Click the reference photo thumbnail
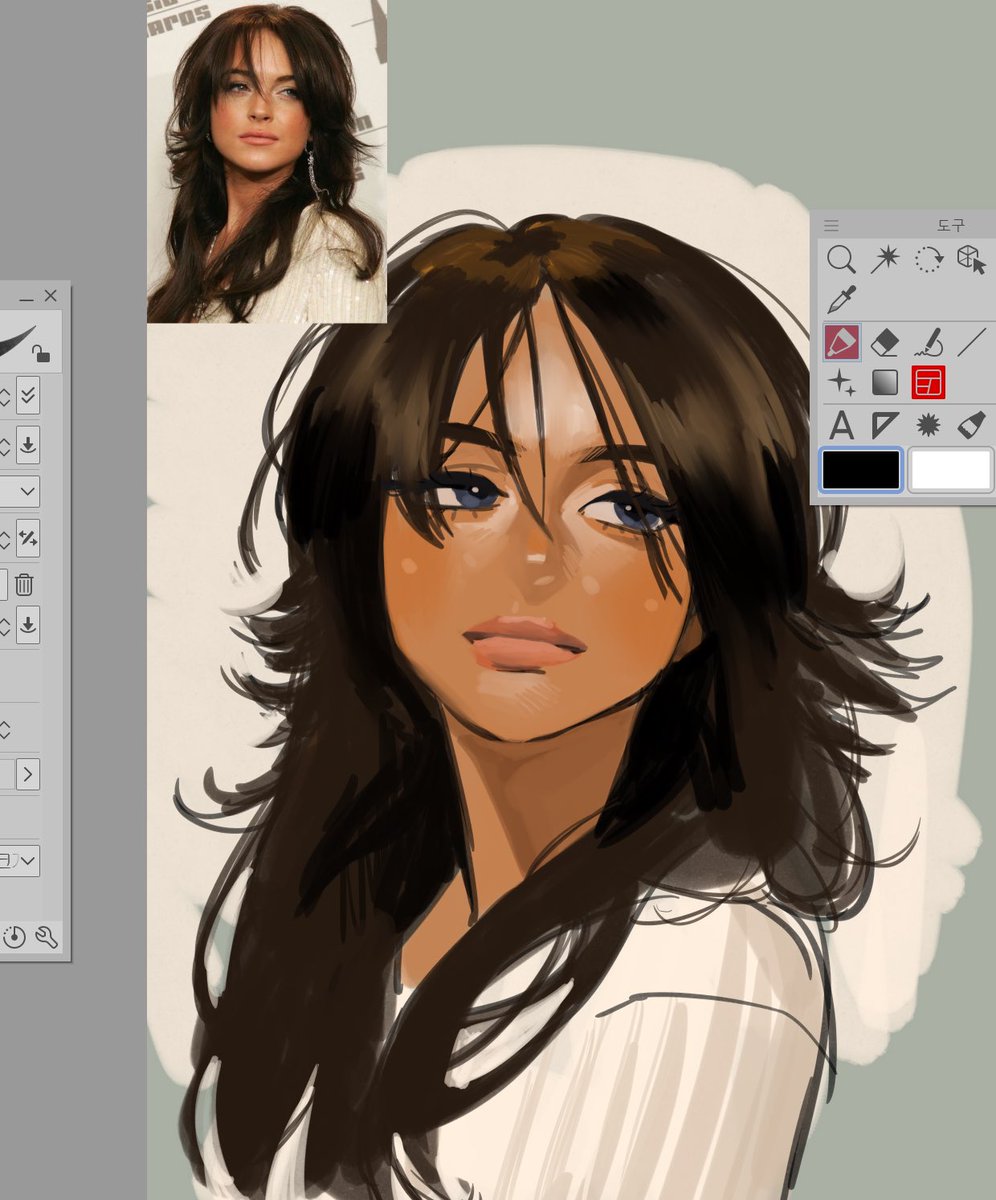996x1200 pixels. [267, 162]
